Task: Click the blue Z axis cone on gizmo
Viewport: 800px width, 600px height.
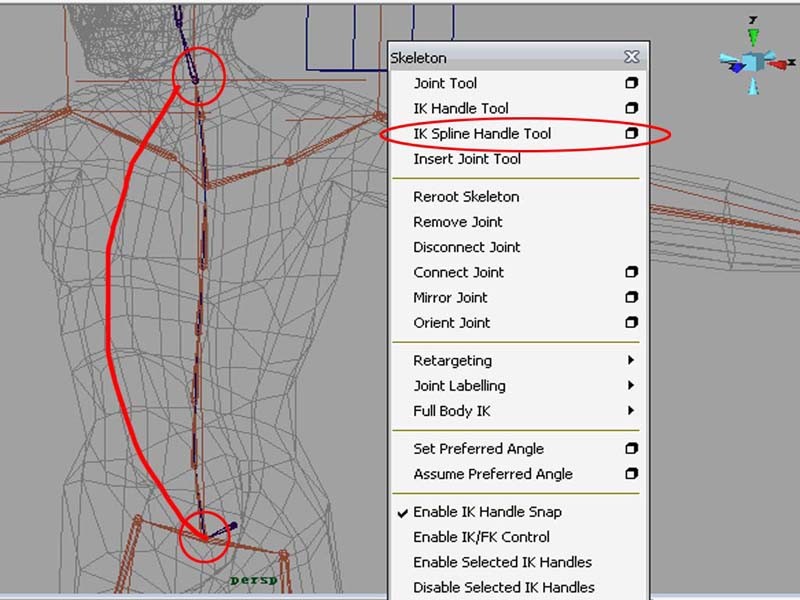Action: tap(737, 67)
